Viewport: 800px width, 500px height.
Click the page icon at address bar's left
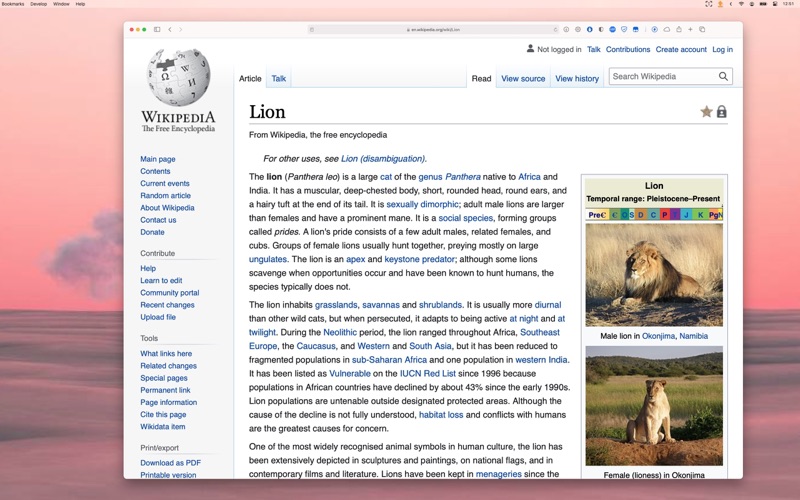tap(312, 30)
